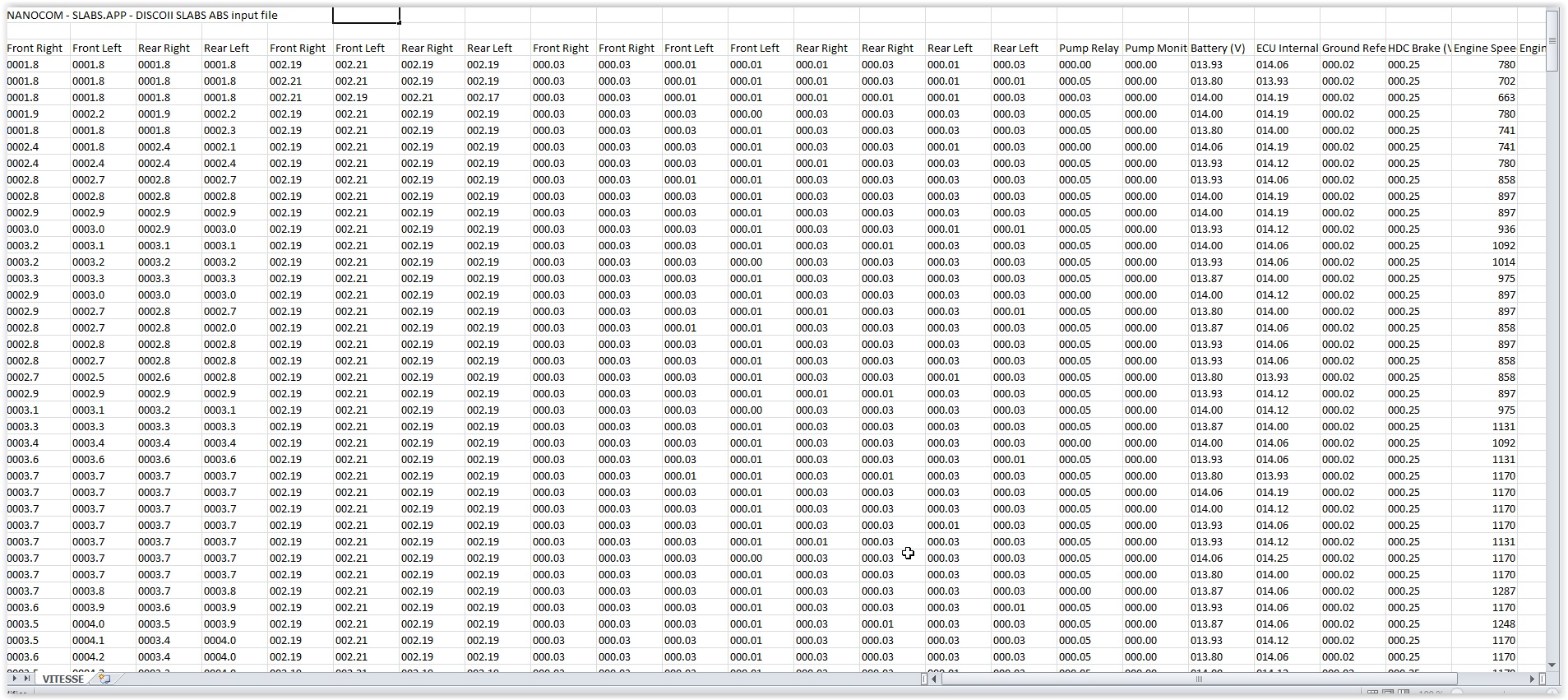Click the cell with value 002.17
The height and width of the screenshot is (700, 1568).
pos(483,97)
